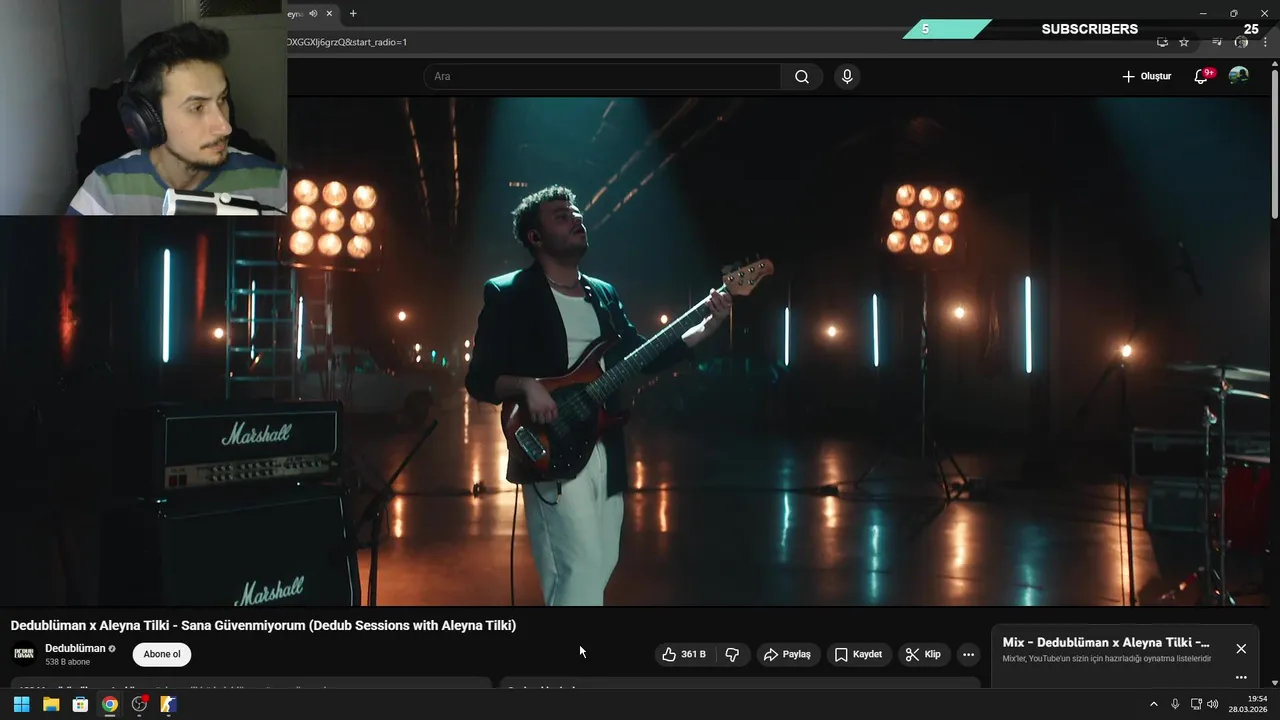The image size is (1280, 720).
Task: Click into the Ara search field
Action: click(x=603, y=77)
